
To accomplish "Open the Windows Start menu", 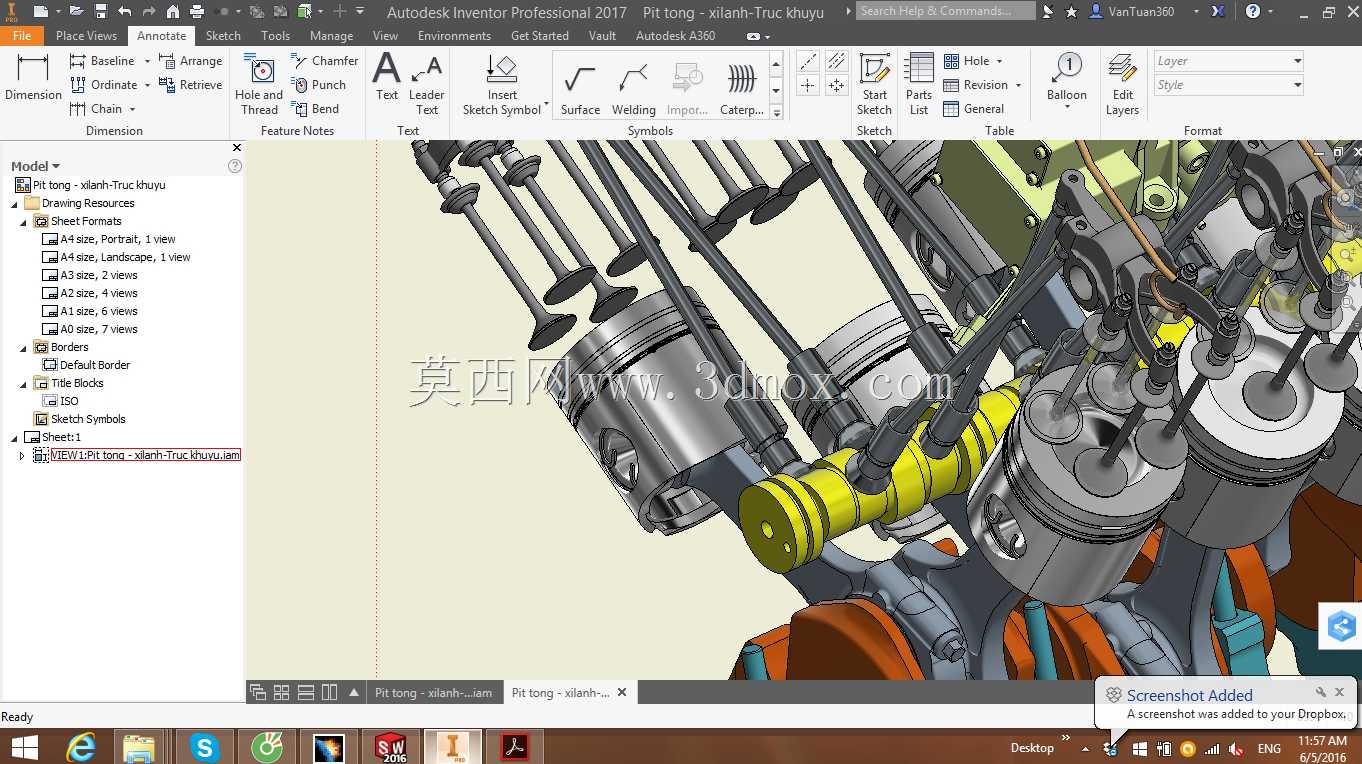I will [x=24, y=747].
